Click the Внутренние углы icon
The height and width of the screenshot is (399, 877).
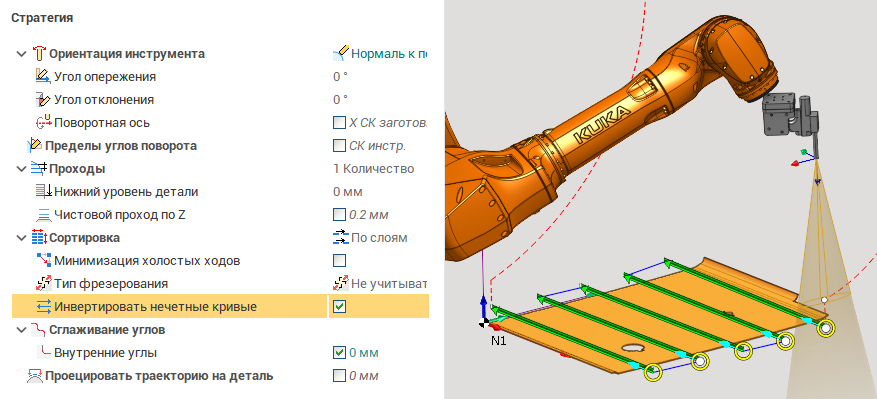45,351
